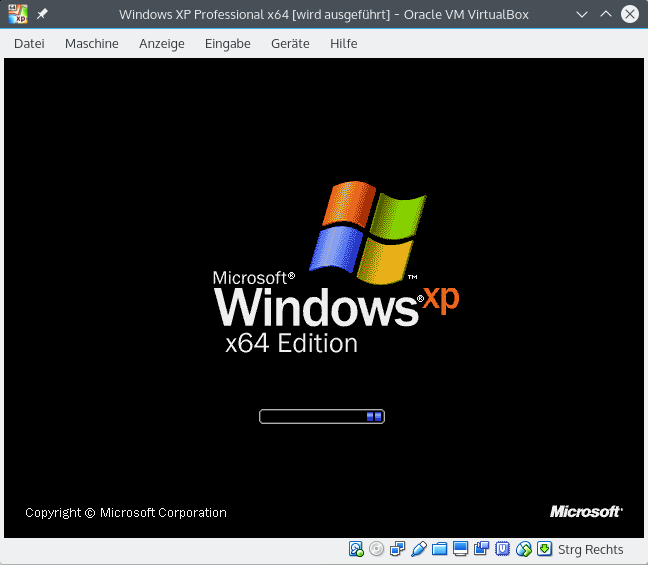
Task: Click the recording status icon
Action: pyautogui.click(x=482, y=549)
